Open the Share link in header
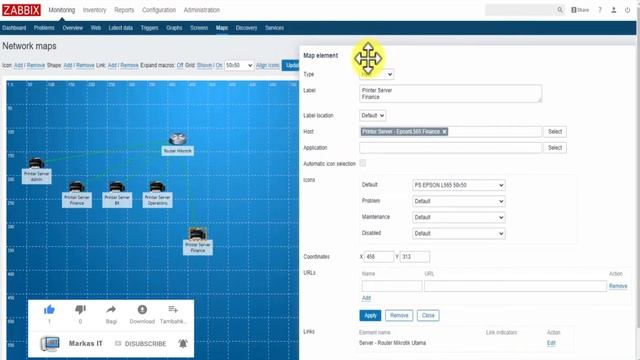Image resolution: width=640 pixels, height=360 pixels. [x=580, y=10]
